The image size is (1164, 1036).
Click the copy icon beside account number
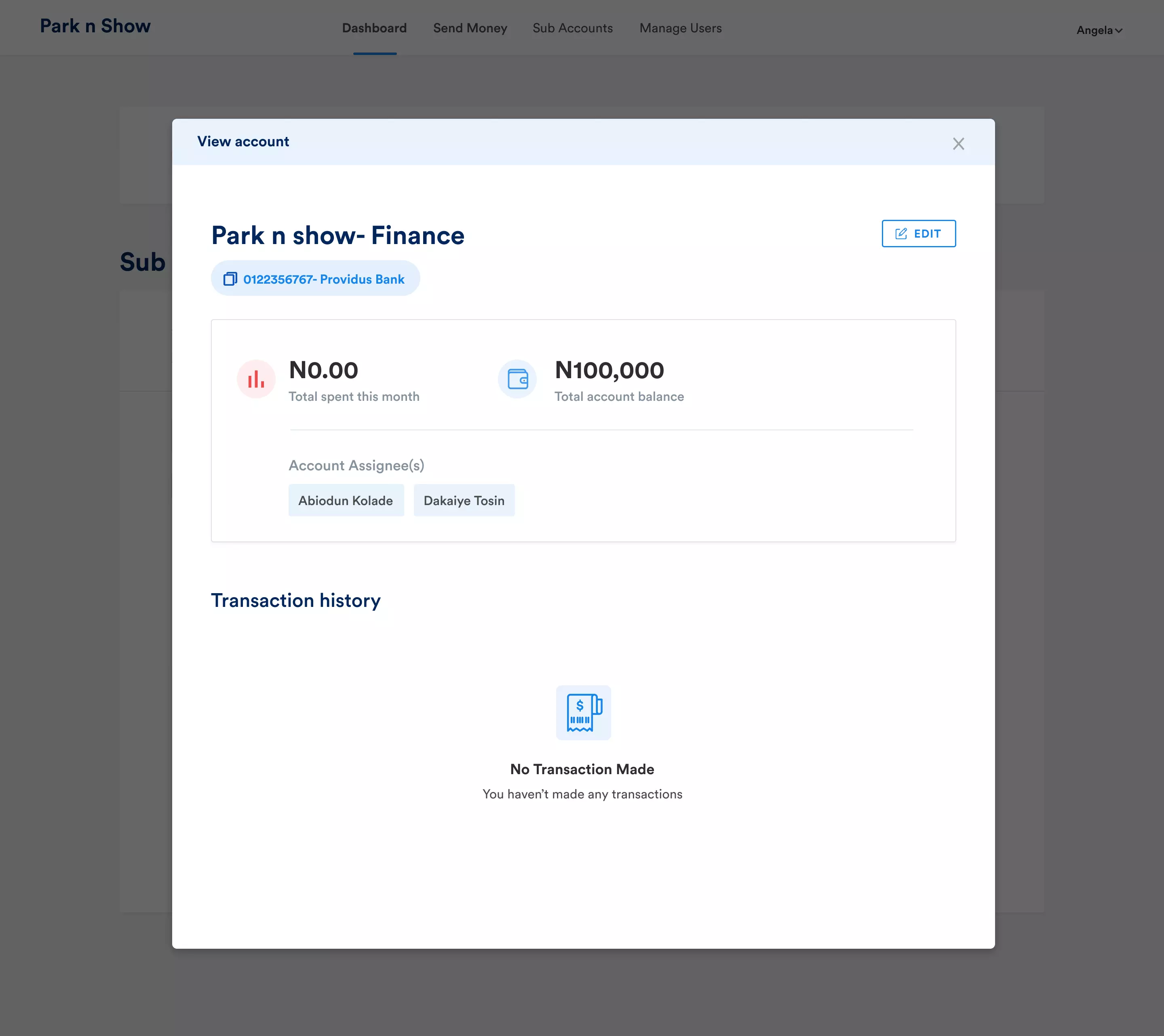coord(230,279)
